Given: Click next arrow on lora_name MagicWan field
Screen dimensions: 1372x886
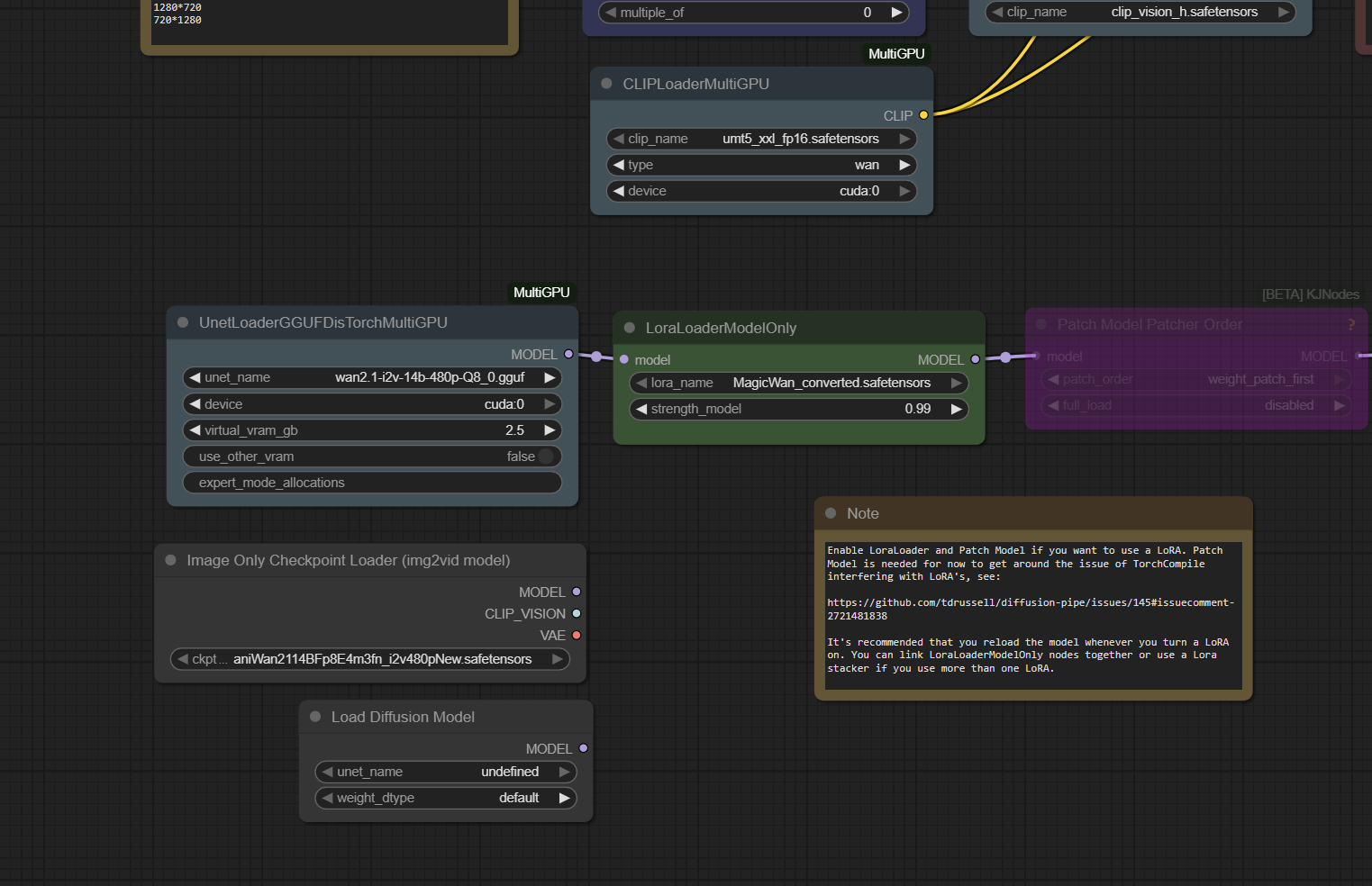Looking at the screenshot, I should tap(956, 383).
